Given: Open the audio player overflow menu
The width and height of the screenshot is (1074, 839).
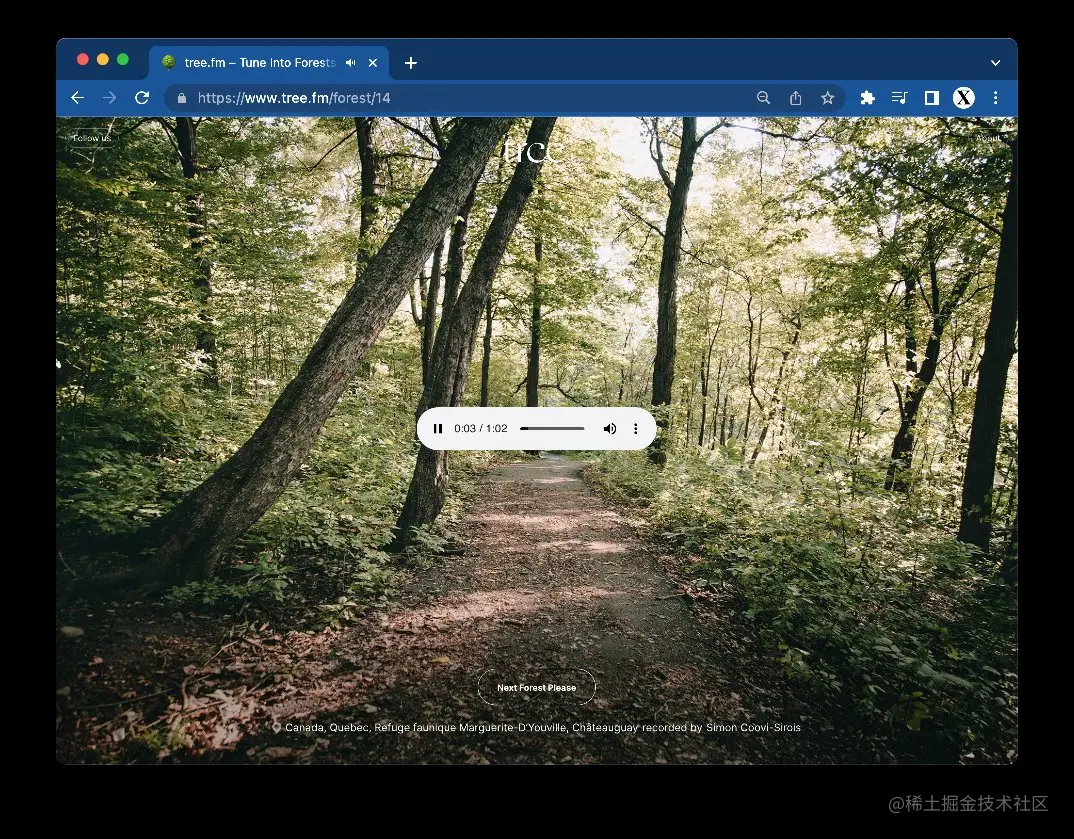Looking at the screenshot, I should tap(636, 428).
